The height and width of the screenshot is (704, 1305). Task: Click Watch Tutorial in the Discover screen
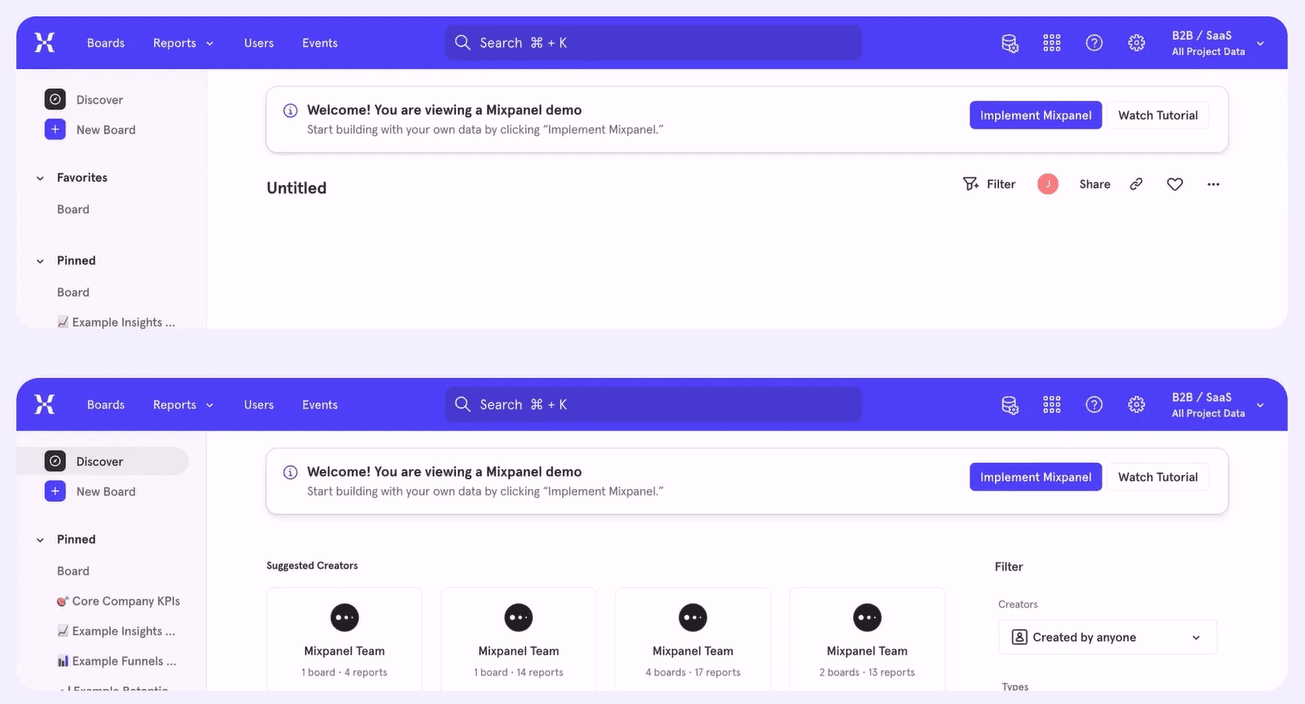[x=1158, y=477]
